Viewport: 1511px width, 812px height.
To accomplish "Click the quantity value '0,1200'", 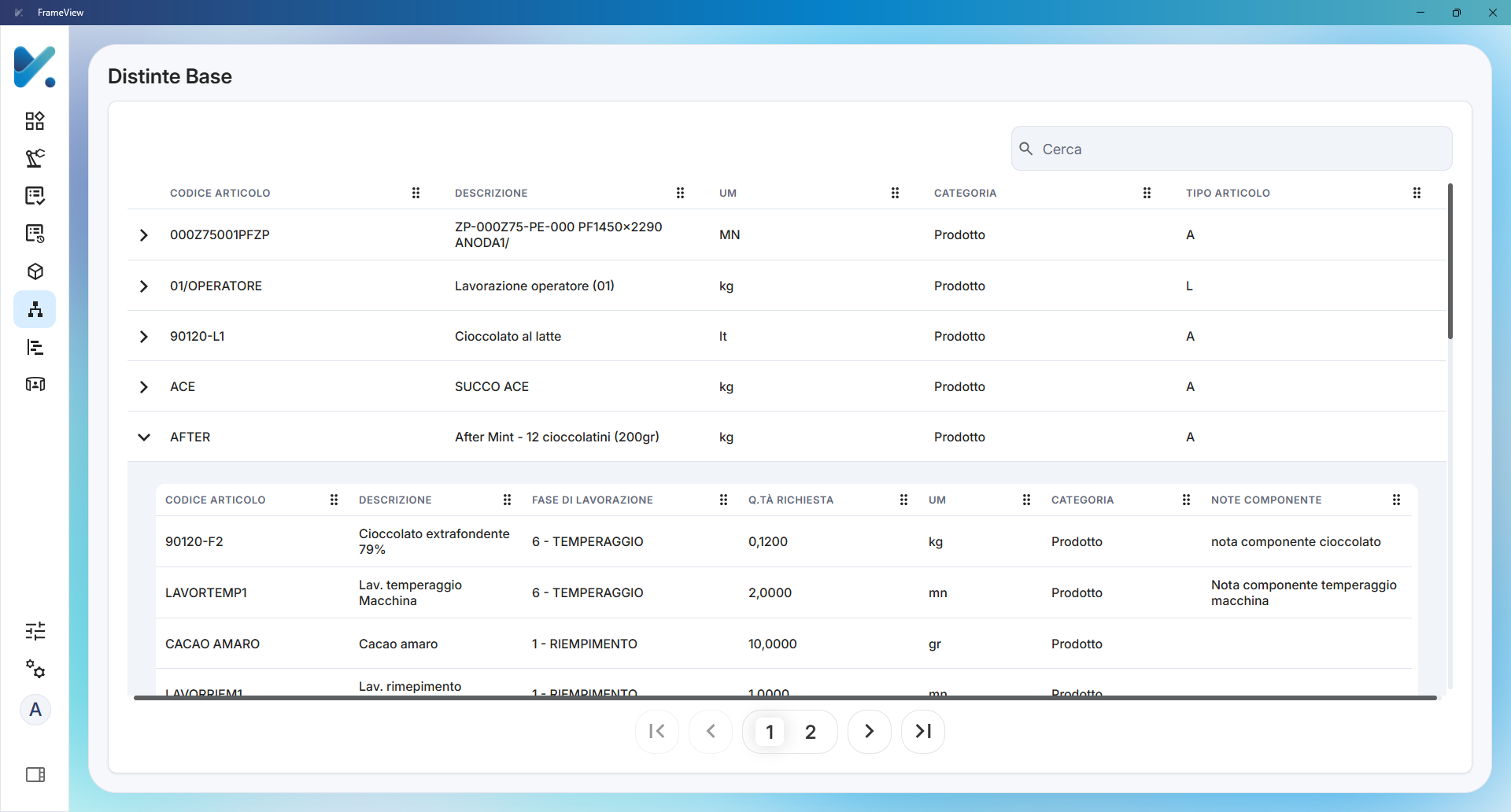I will tap(768, 541).
